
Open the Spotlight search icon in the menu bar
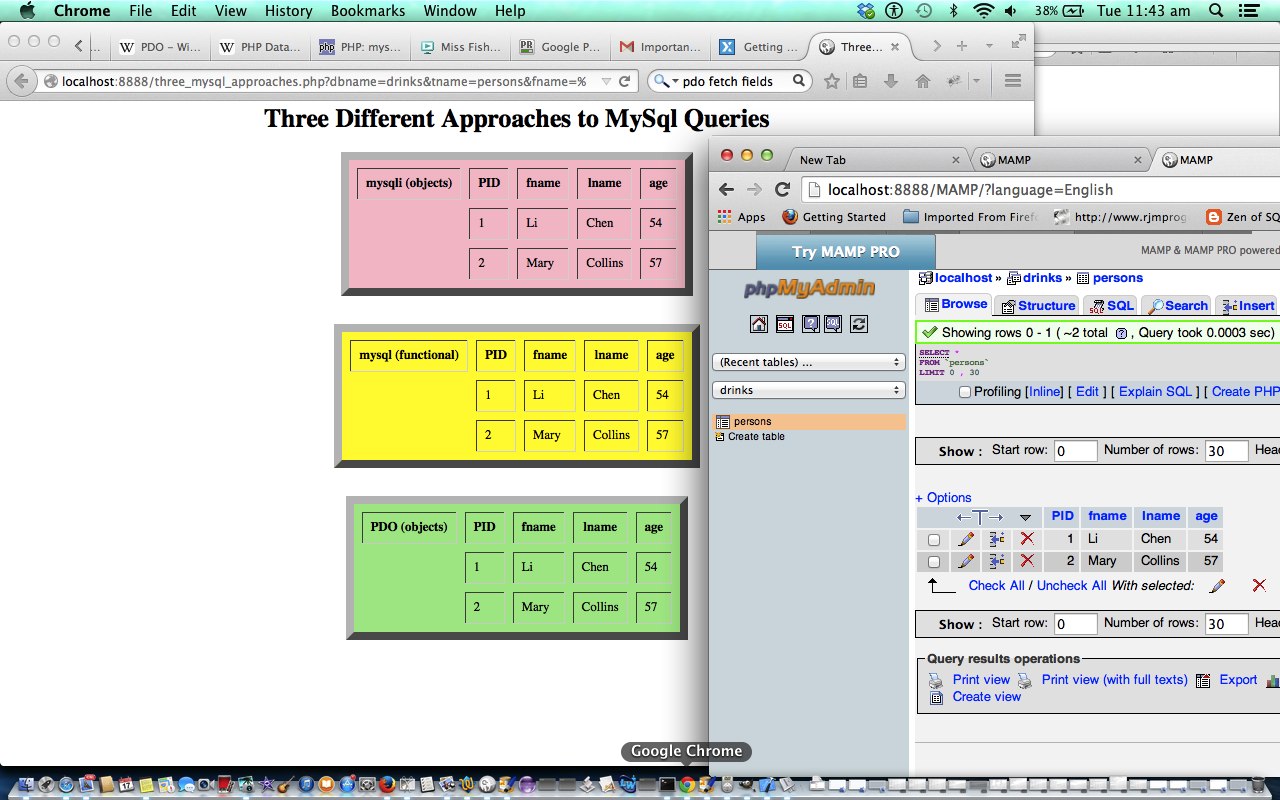point(1216,11)
